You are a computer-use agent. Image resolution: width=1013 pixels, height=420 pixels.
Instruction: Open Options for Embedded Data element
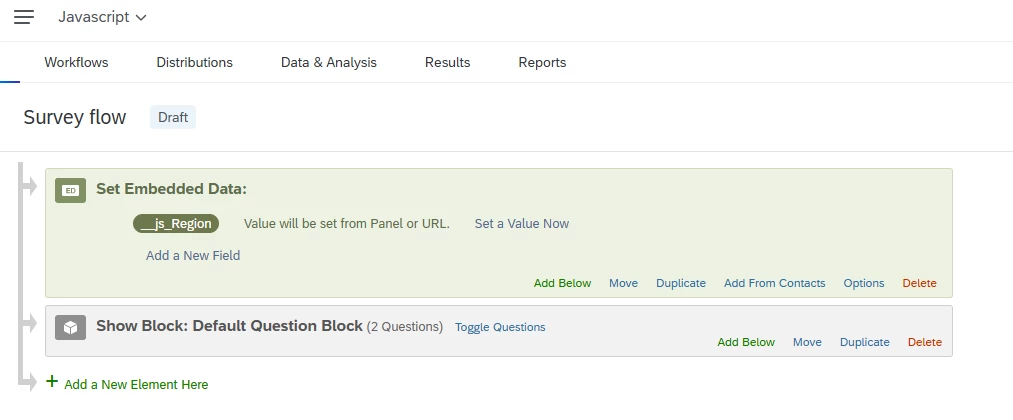coord(864,283)
